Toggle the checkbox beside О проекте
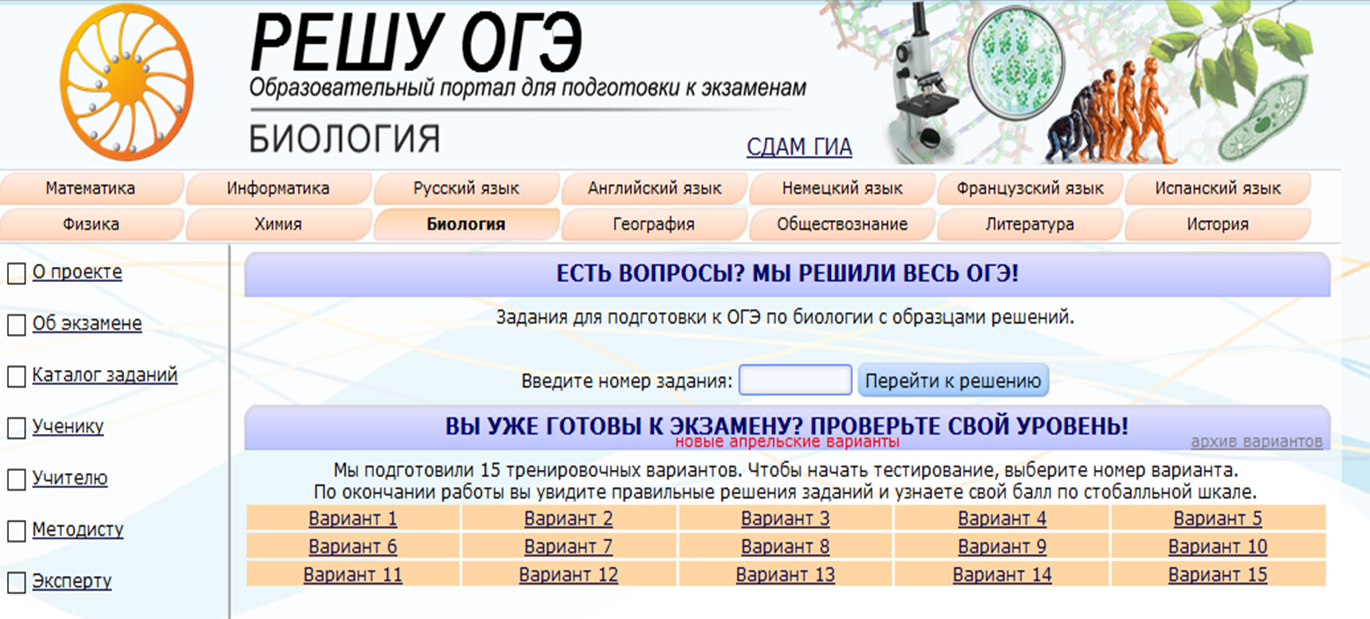The image size is (1370, 619). 16,273
